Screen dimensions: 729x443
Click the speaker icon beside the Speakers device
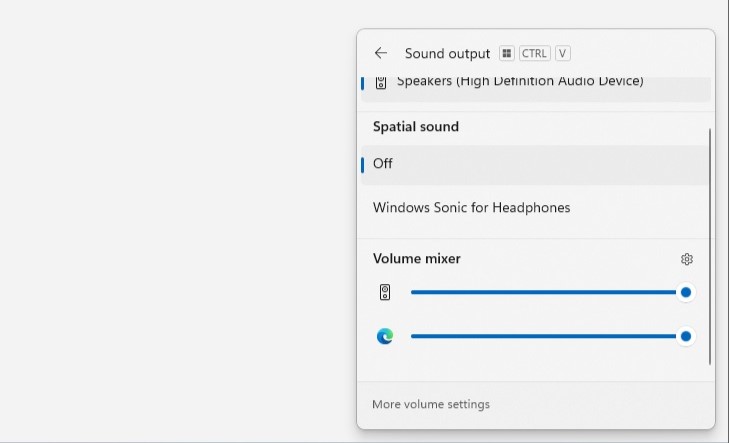[380, 82]
